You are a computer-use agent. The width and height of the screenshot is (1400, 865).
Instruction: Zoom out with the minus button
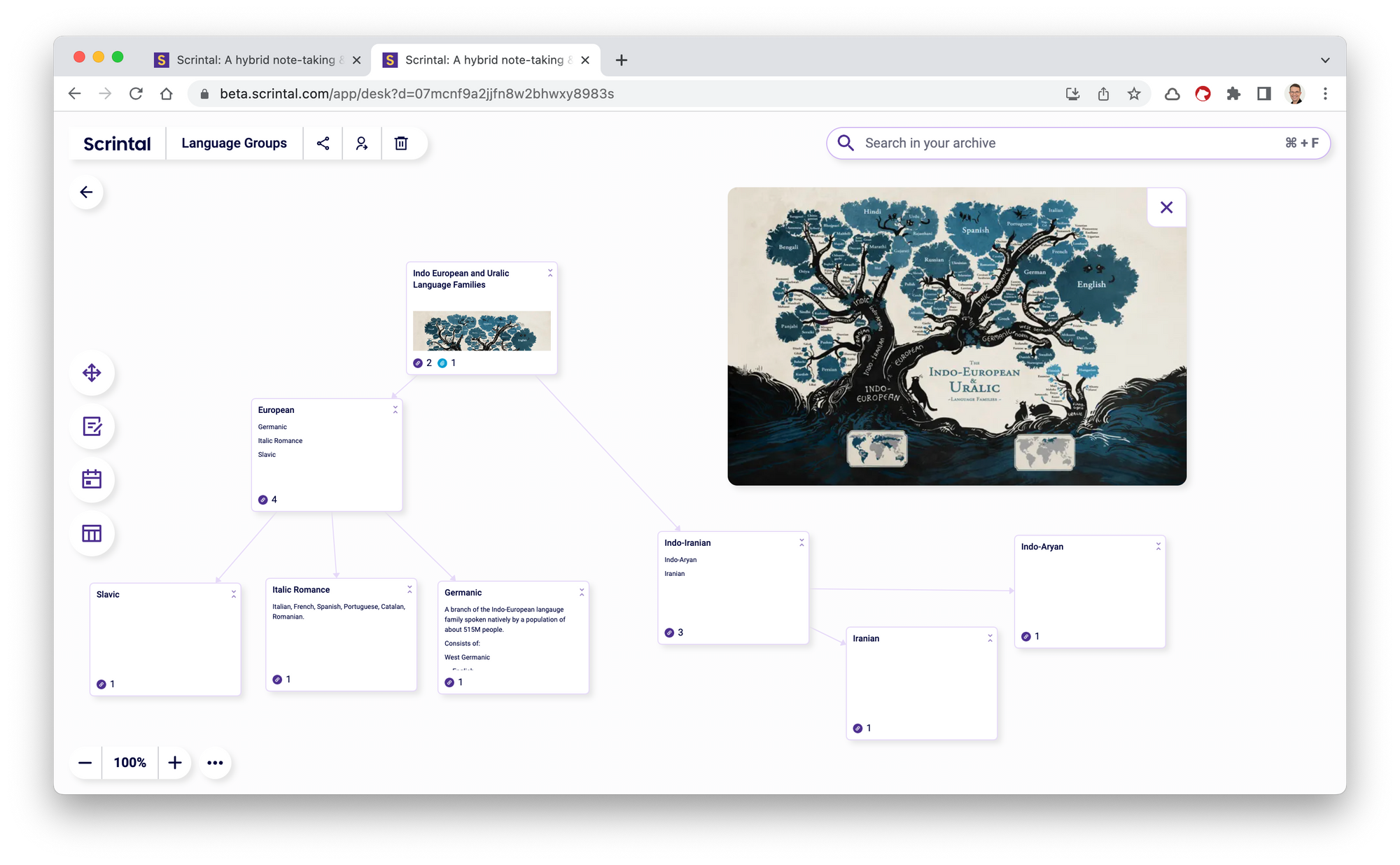click(x=85, y=763)
